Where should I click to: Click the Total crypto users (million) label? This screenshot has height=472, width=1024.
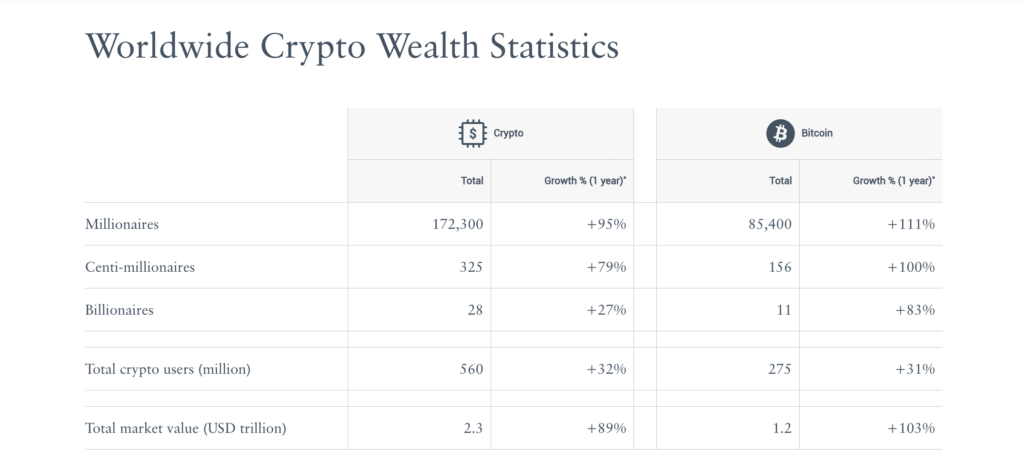pos(168,369)
